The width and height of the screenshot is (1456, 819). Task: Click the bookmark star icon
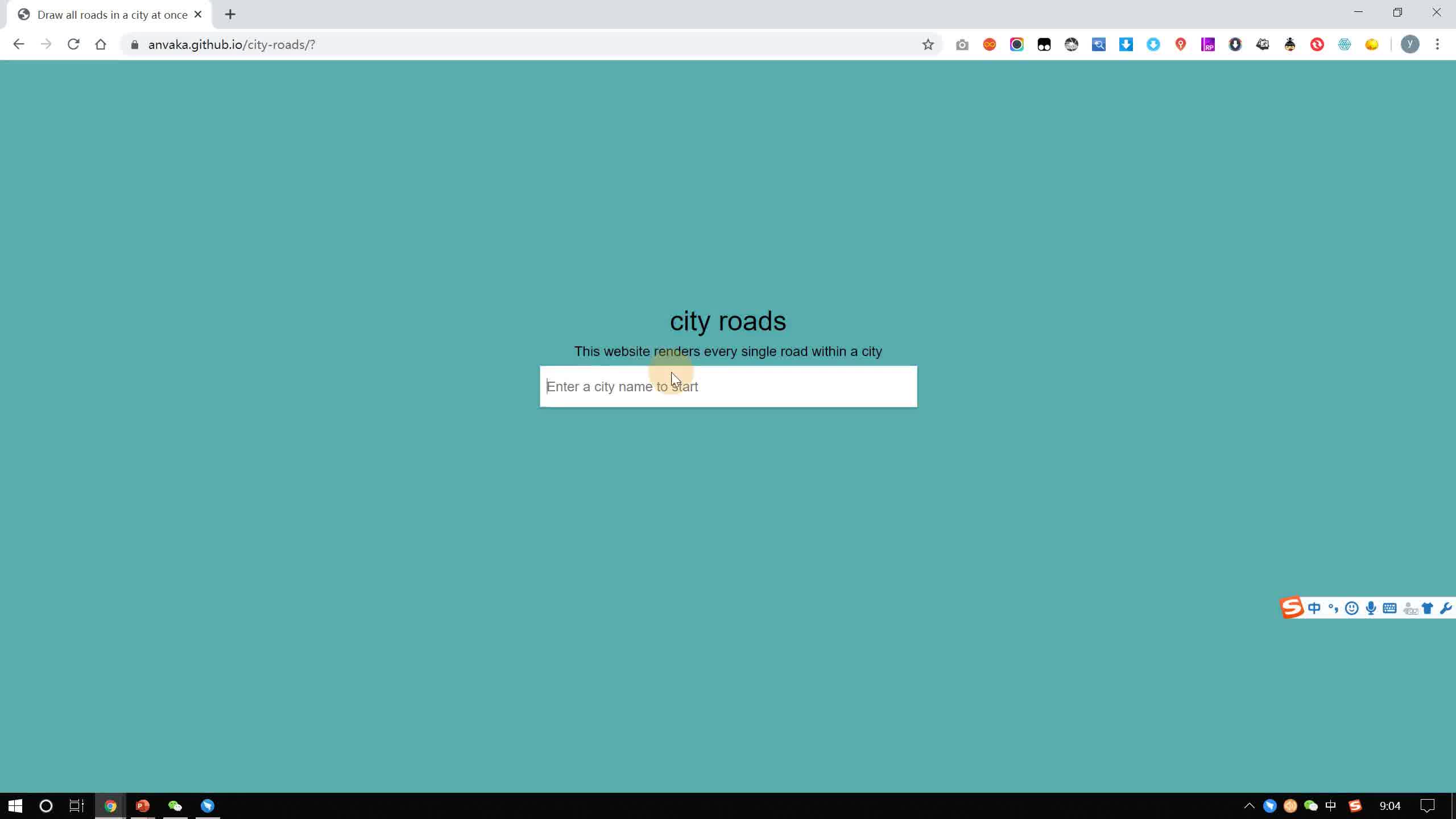click(928, 44)
